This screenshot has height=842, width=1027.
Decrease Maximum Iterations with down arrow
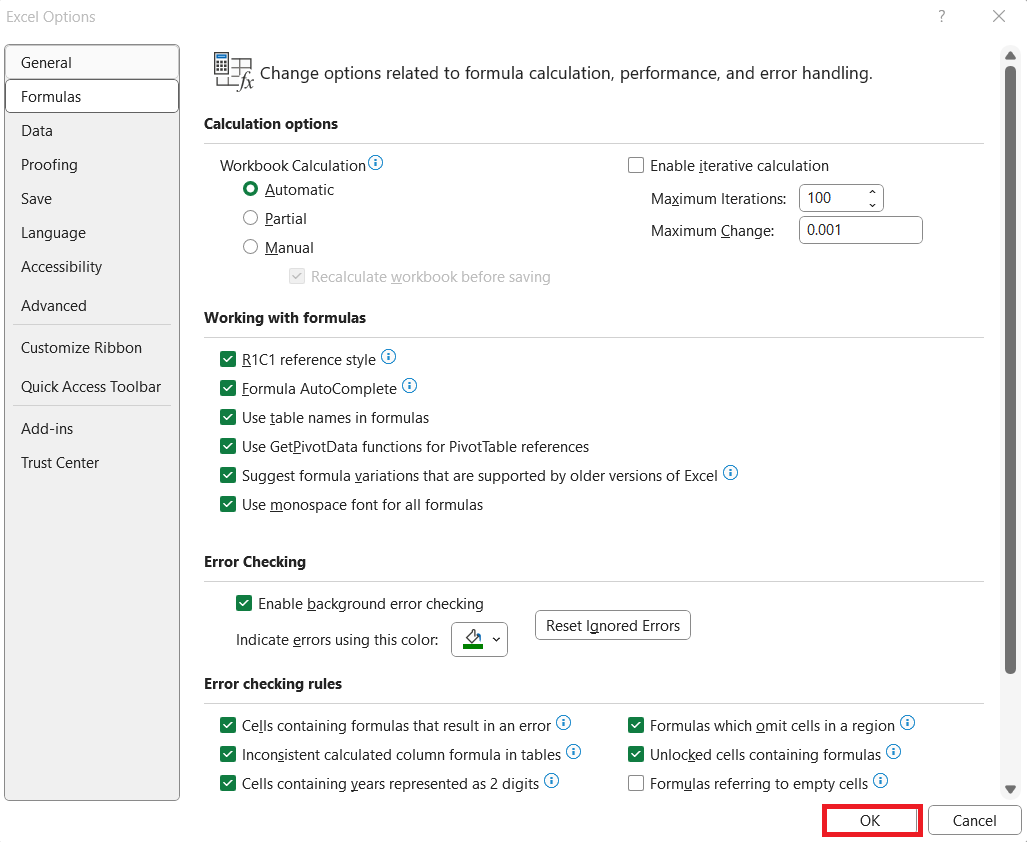872,205
